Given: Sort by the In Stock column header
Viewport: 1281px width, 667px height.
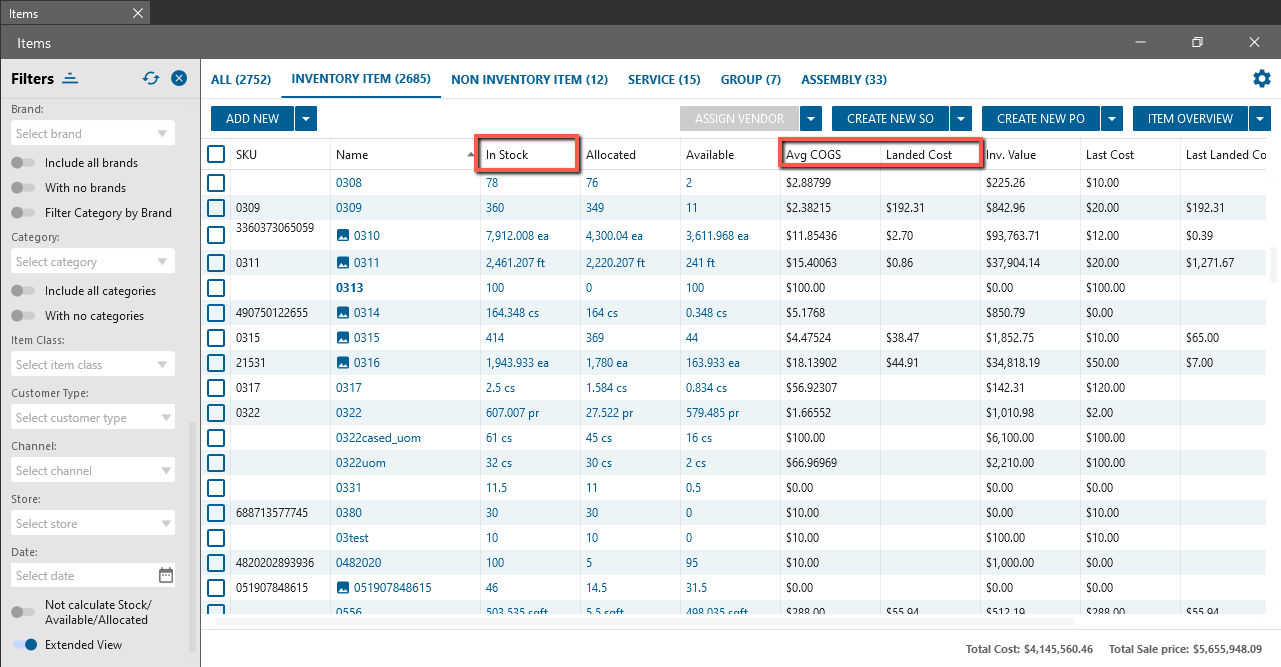Looking at the screenshot, I should pyautogui.click(x=507, y=155).
